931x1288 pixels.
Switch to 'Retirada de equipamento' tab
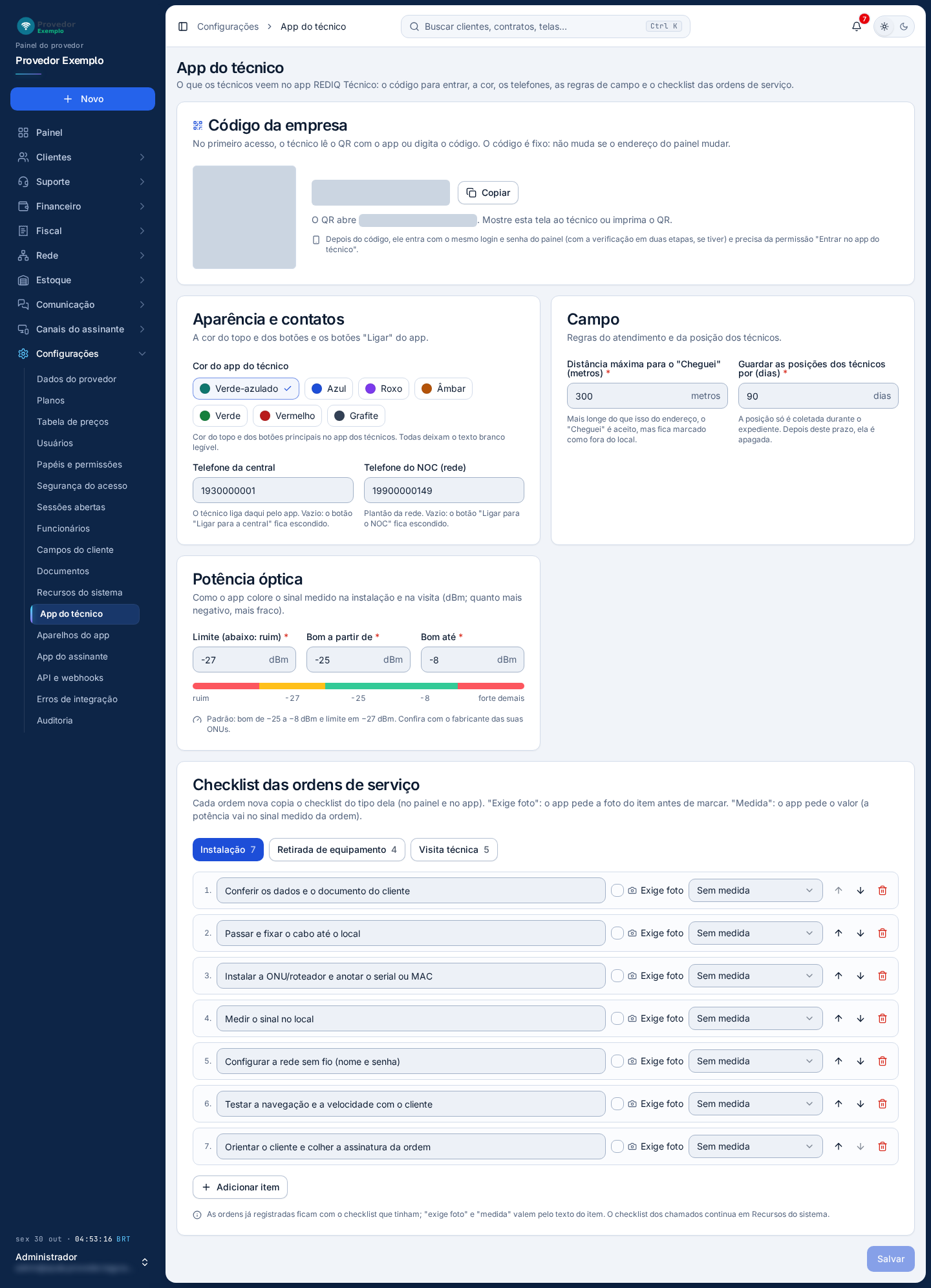[x=337, y=850]
